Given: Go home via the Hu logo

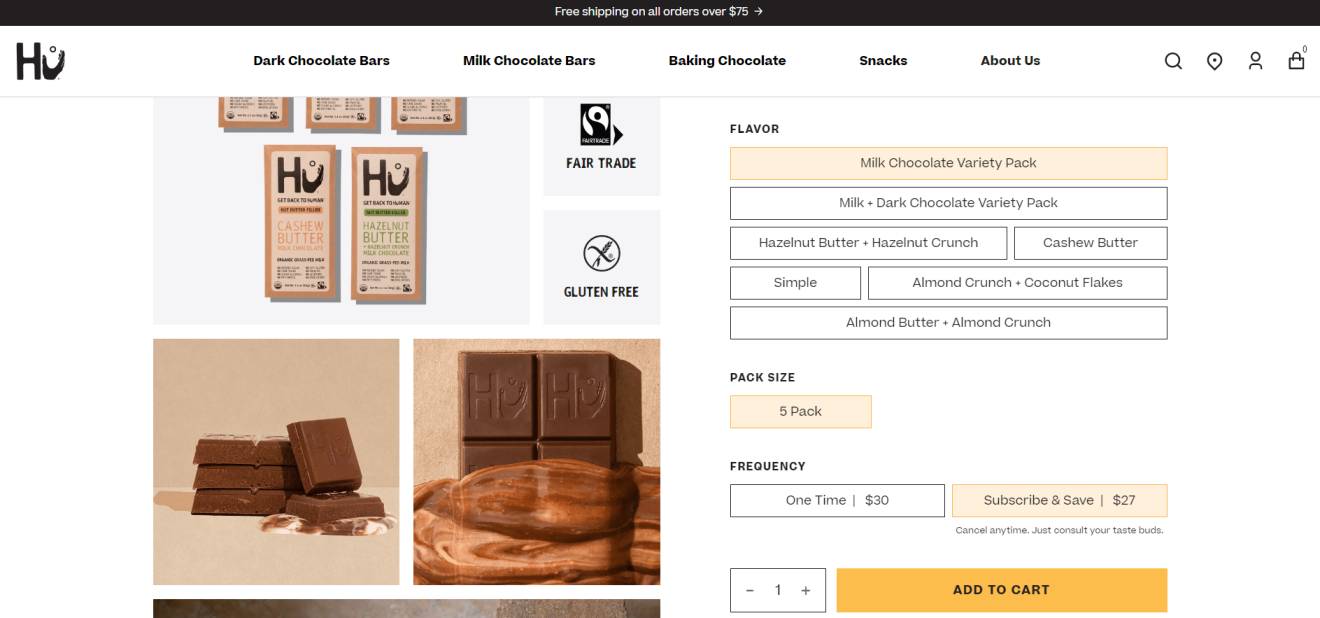Looking at the screenshot, I should tap(41, 61).
